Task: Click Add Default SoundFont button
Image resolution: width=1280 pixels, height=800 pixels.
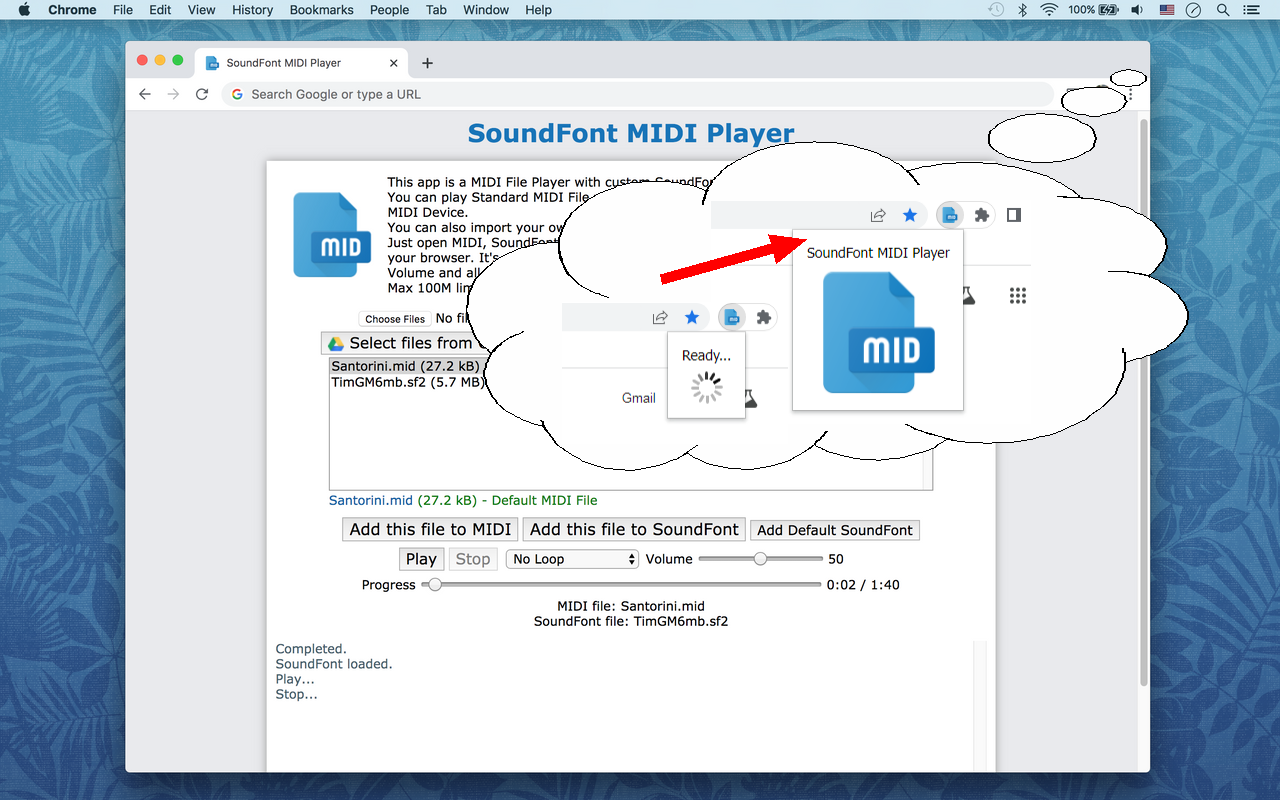Action: 835,530
